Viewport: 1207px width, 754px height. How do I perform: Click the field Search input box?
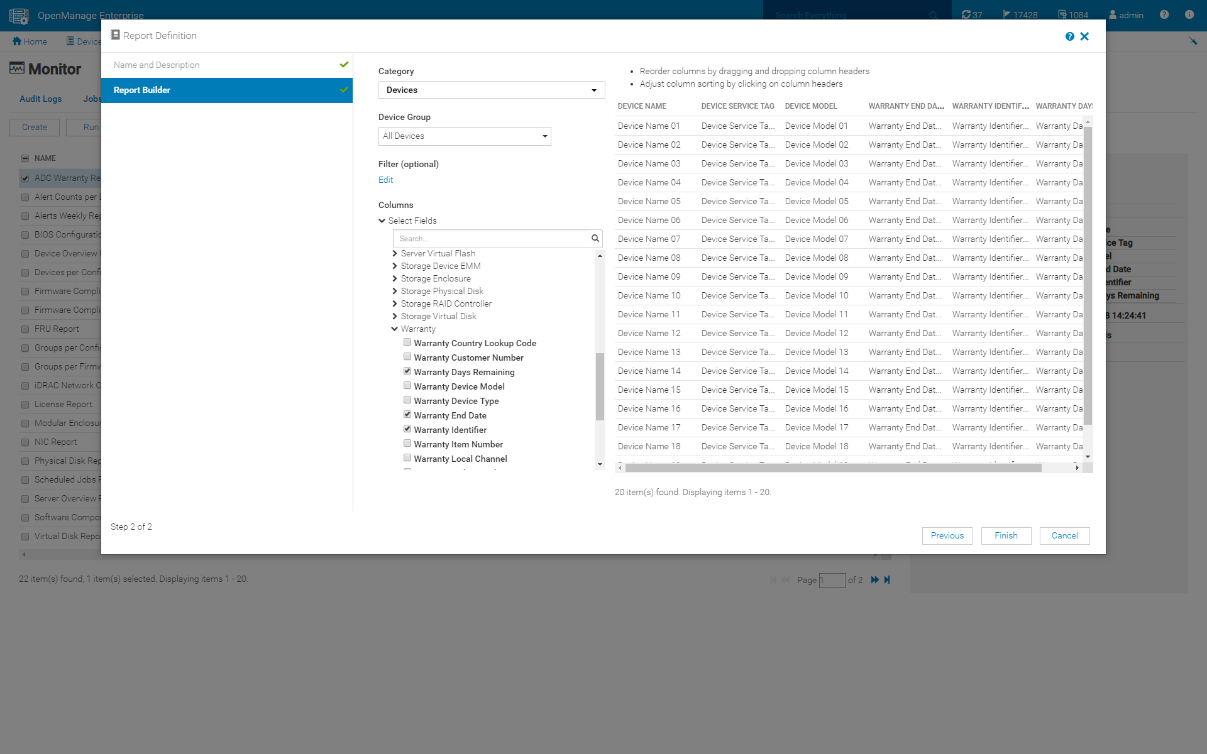click(x=490, y=238)
